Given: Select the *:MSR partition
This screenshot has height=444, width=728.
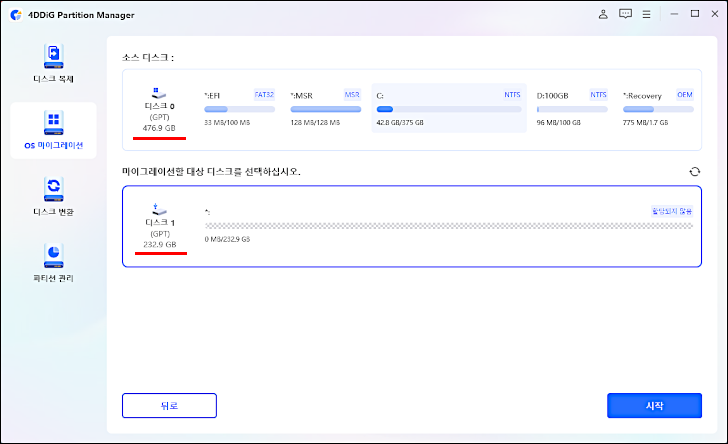Looking at the screenshot, I should (325, 108).
